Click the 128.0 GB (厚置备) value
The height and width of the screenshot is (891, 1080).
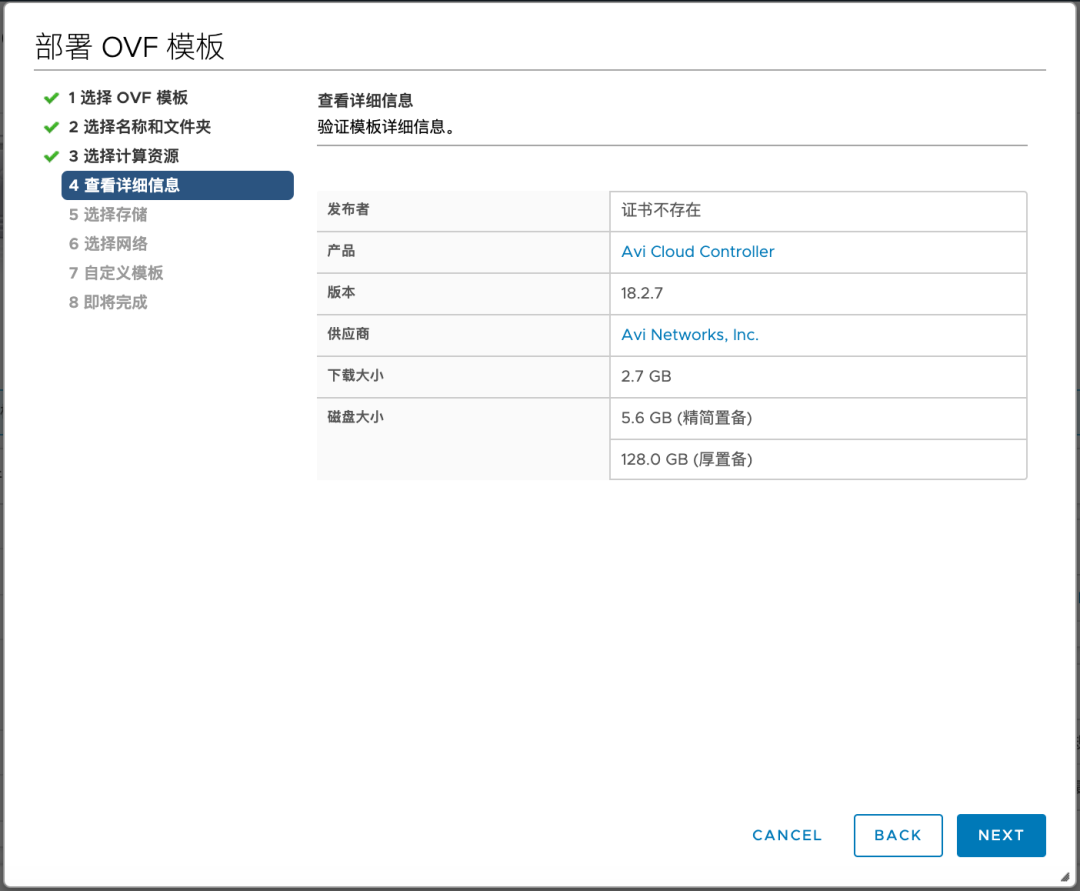tap(686, 459)
